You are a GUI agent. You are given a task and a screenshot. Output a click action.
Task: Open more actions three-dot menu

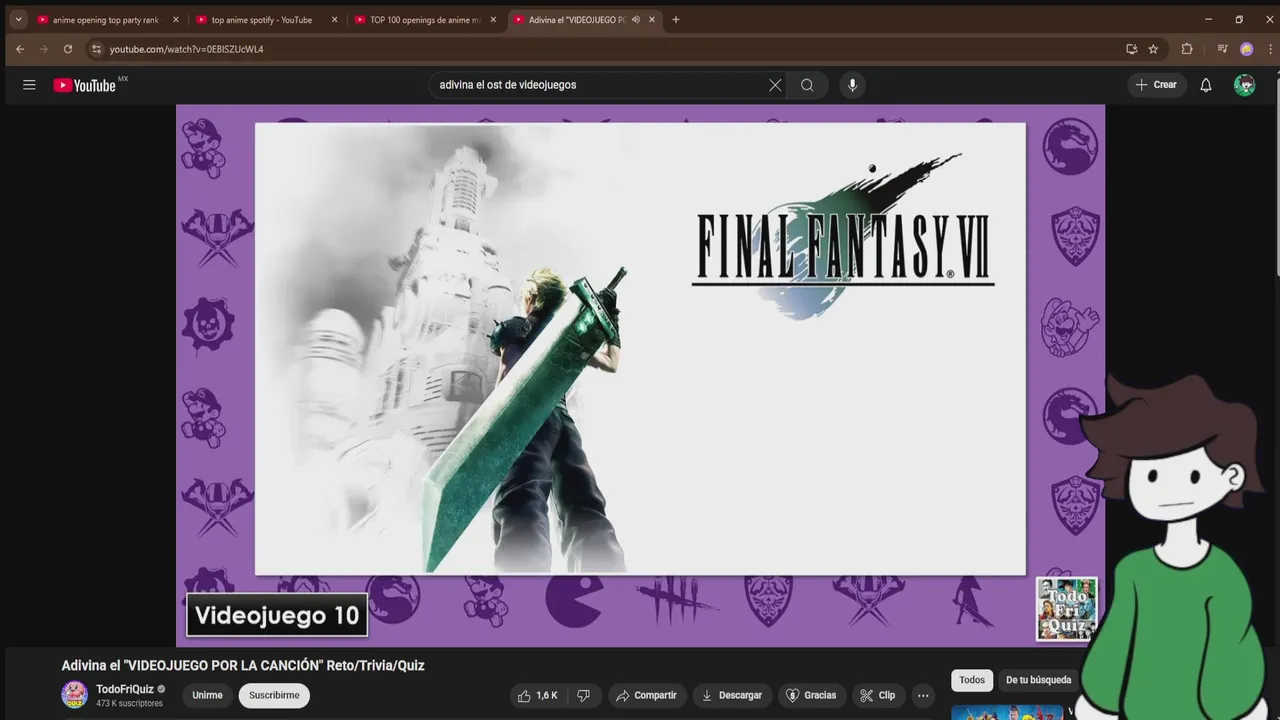(x=923, y=695)
